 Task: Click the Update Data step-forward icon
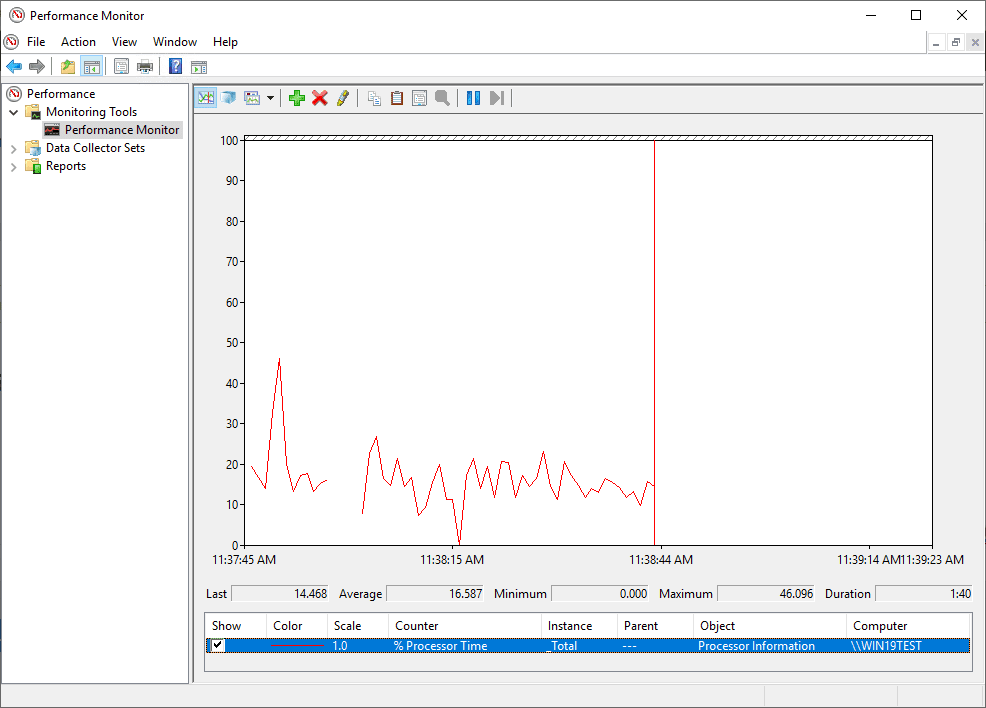click(x=497, y=98)
